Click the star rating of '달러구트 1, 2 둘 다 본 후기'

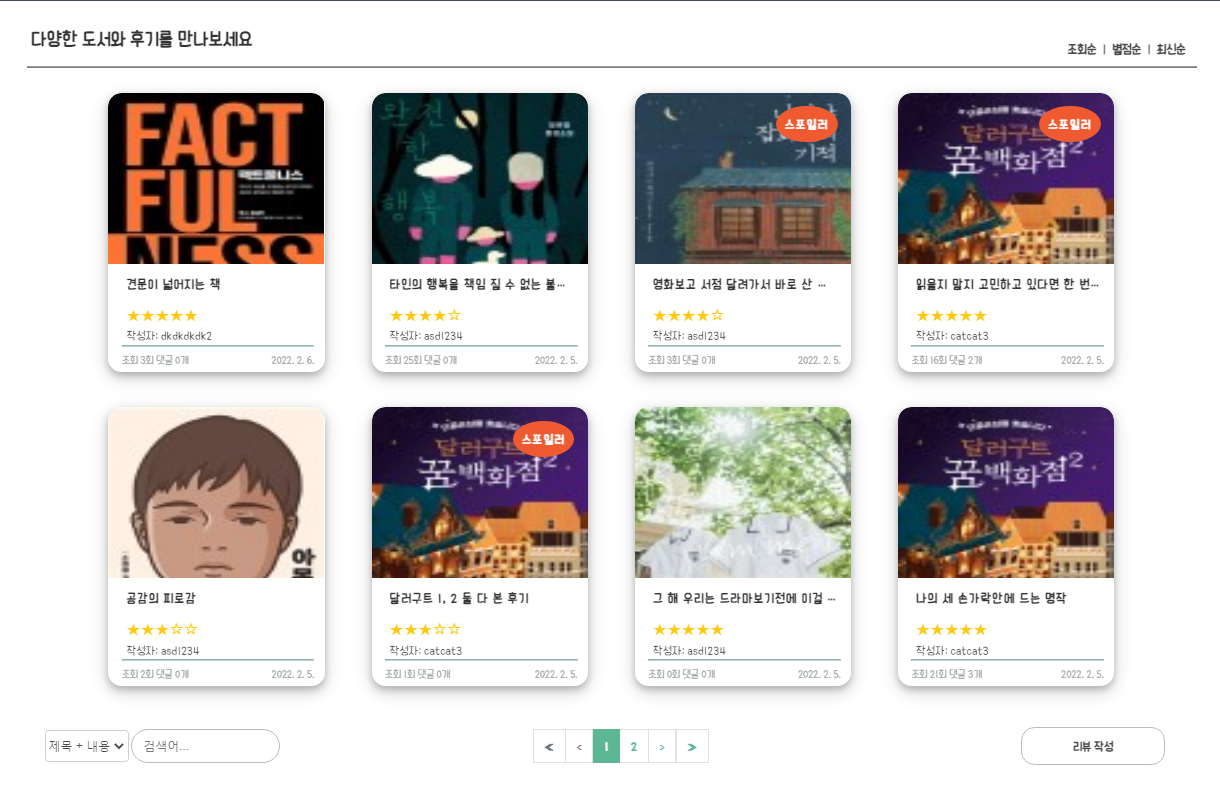tap(425, 629)
